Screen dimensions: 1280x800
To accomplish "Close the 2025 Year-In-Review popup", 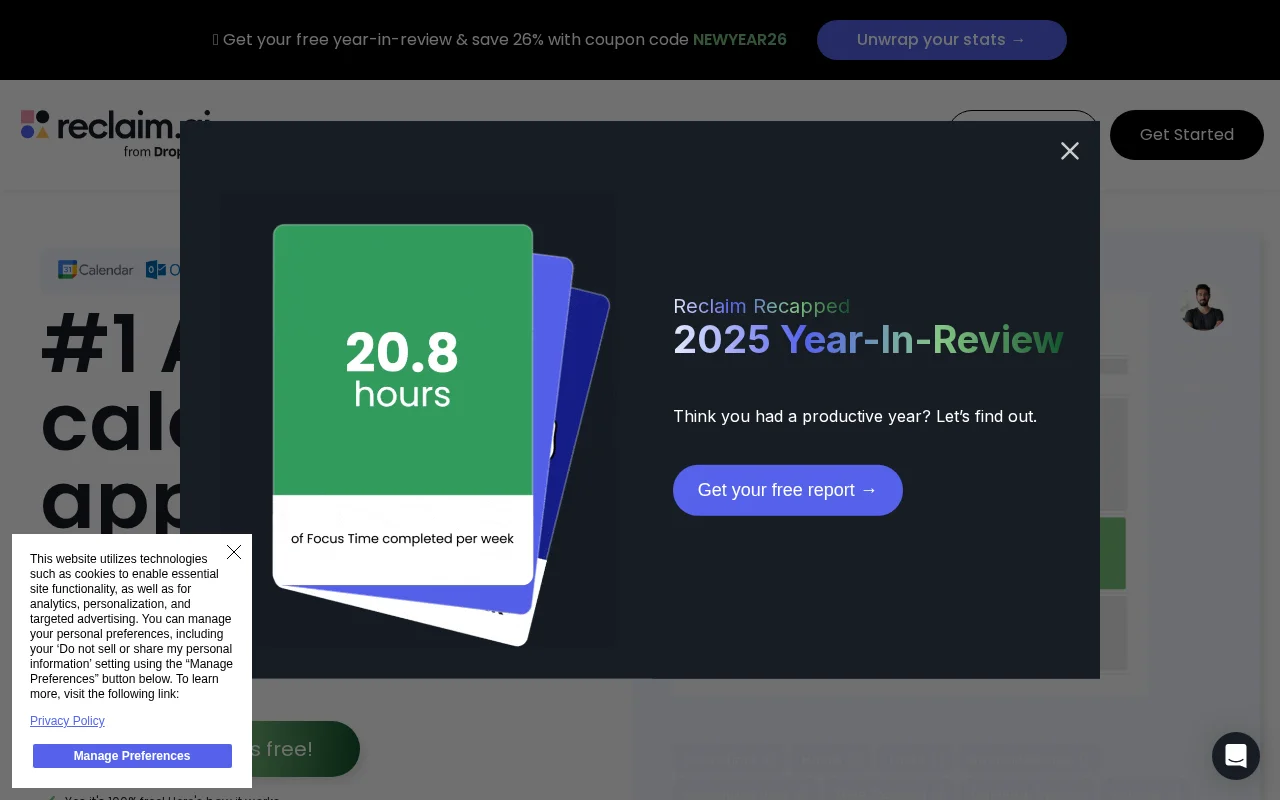I will click(x=1070, y=151).
